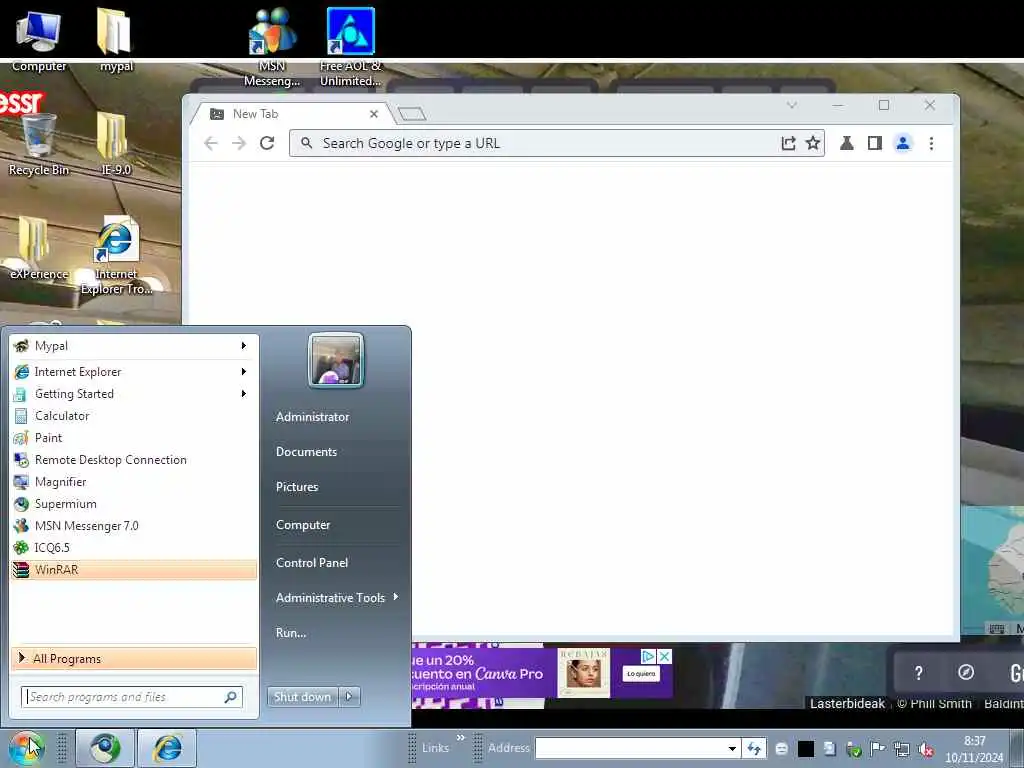This screenshot has height=768, width=1024.
Task: Click taskbar address Go/refresh button
Action: [754, 748]
